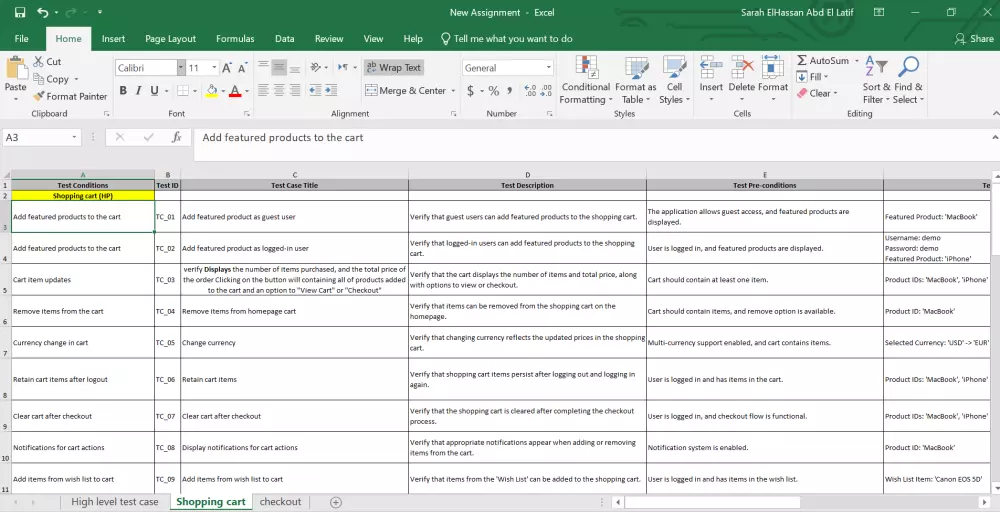The width and height of the screenshot is (1000, 512).
Task: Switch to the checkout sheet tab
Action: 280,502
